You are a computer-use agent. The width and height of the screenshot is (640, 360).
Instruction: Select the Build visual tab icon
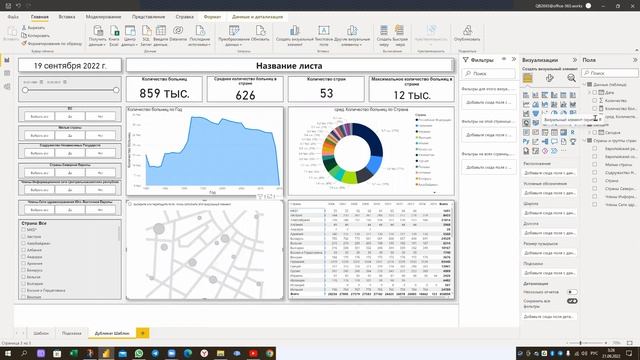[x=527, y=78]
